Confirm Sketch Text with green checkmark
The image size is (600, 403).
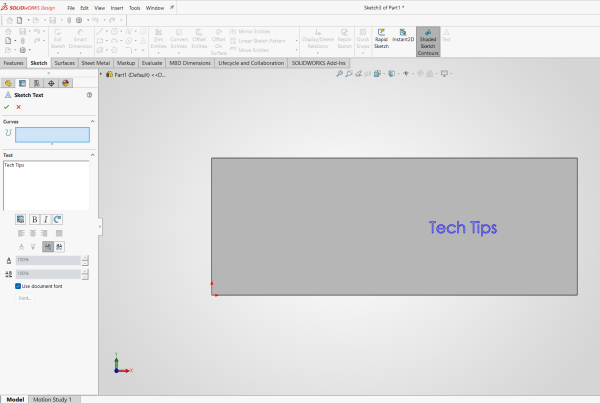(7, 107)
